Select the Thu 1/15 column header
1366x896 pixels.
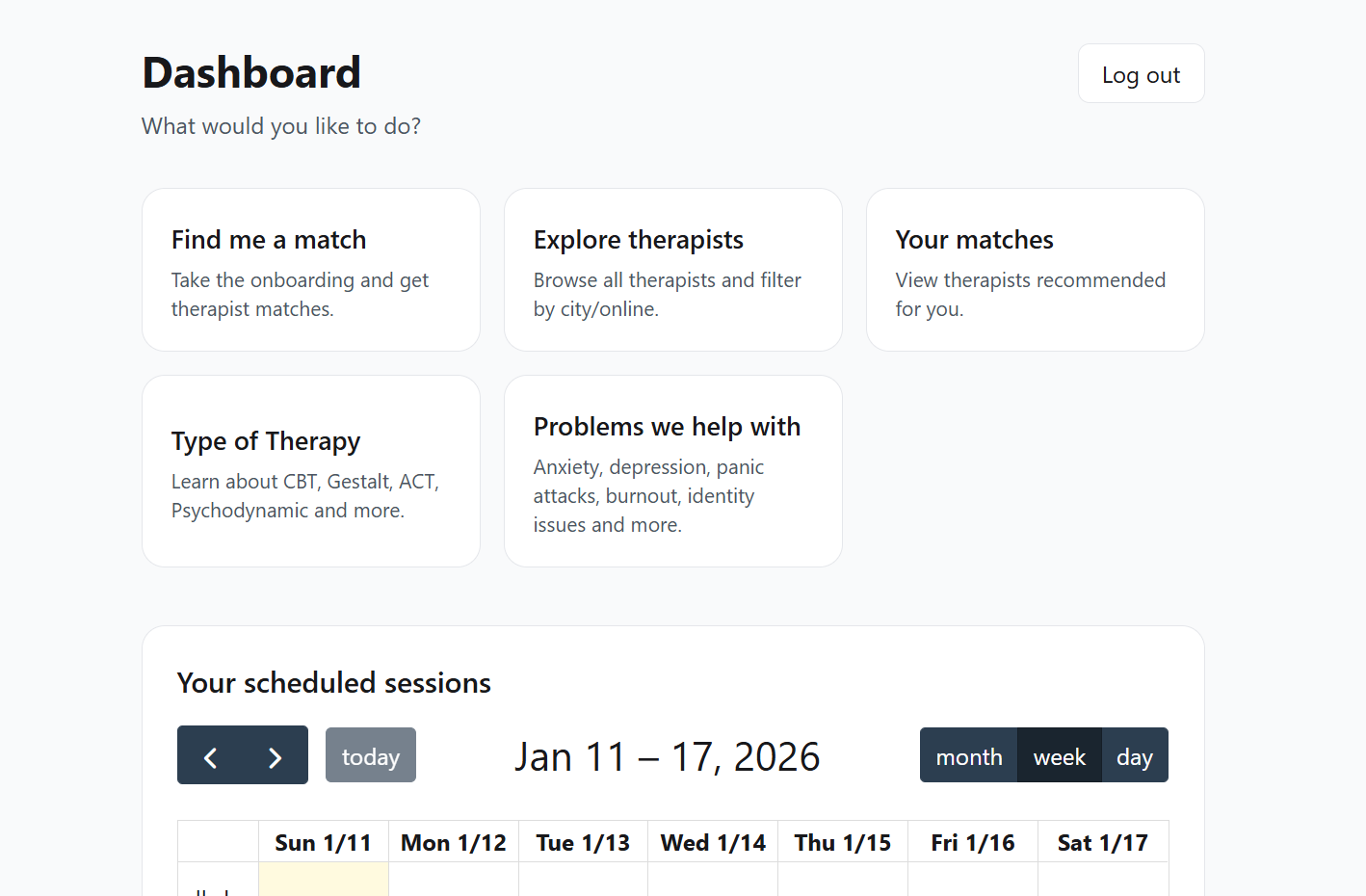coord(843,843)
